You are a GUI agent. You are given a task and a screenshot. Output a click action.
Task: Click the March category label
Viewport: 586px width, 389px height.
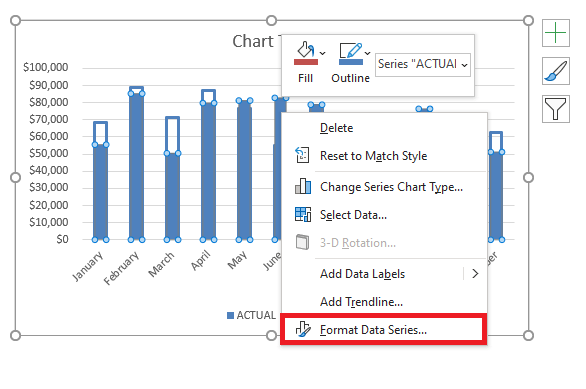click(161, 265)
